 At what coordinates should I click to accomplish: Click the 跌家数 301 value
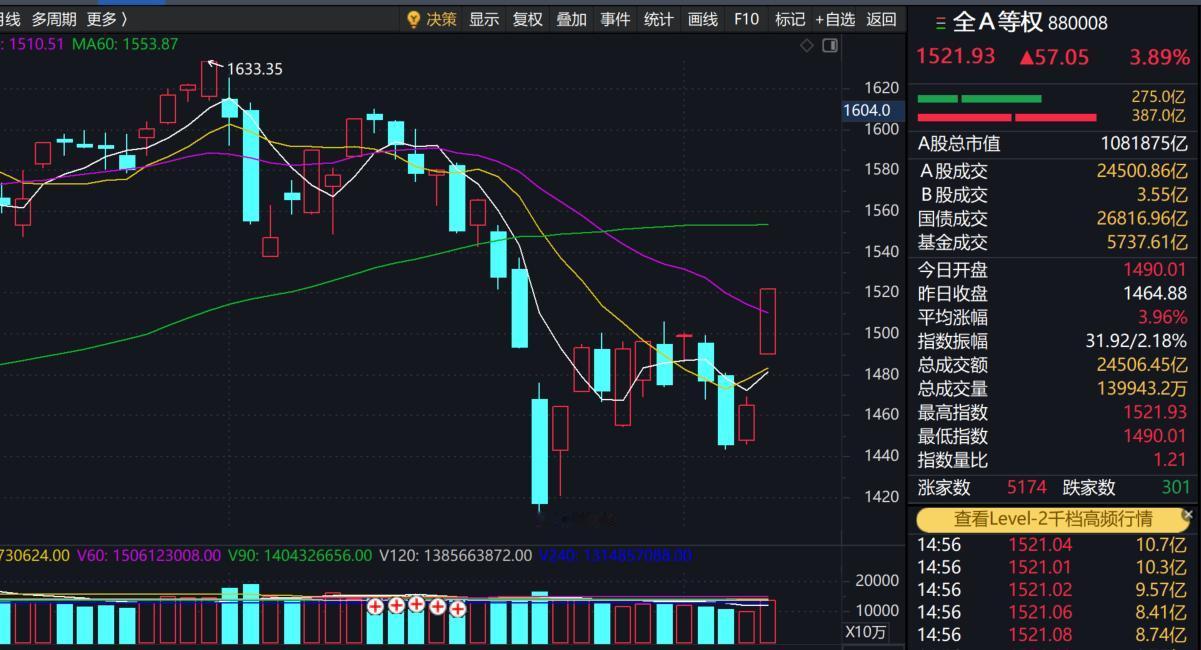tap(1176, 488)
